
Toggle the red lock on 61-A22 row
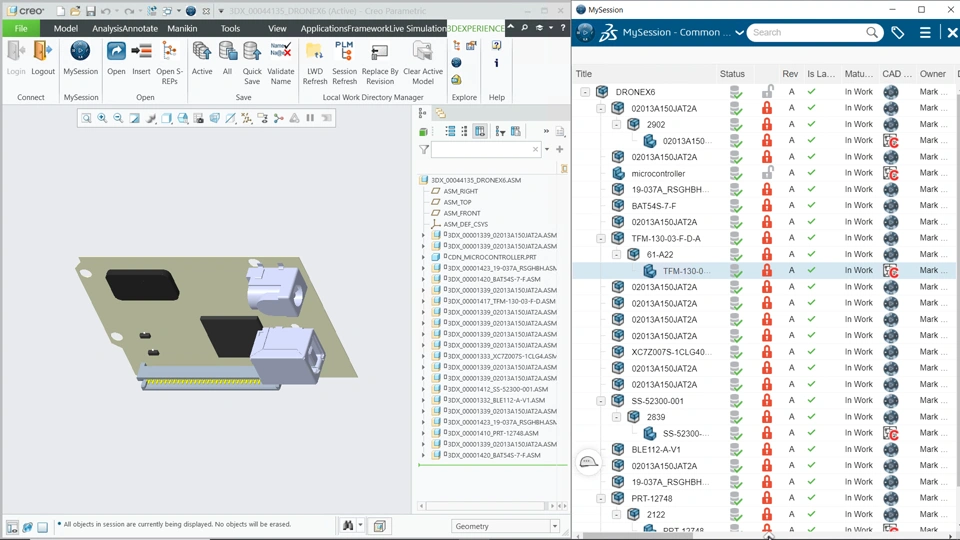pos(767,254)
